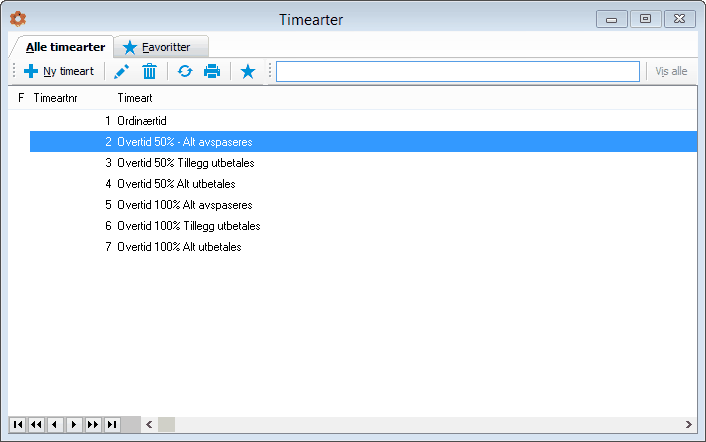Click horizontal scrollbar left arrow
706x442 pixels.
point(149,424)
